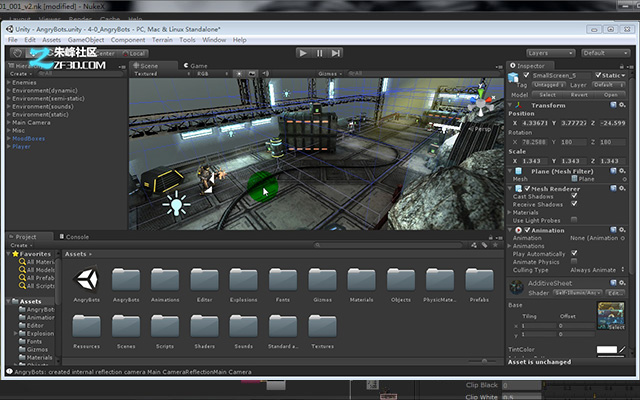640x400 pixels.
Task: Open the GameObject menu
Action: click(x=86, y=40)
